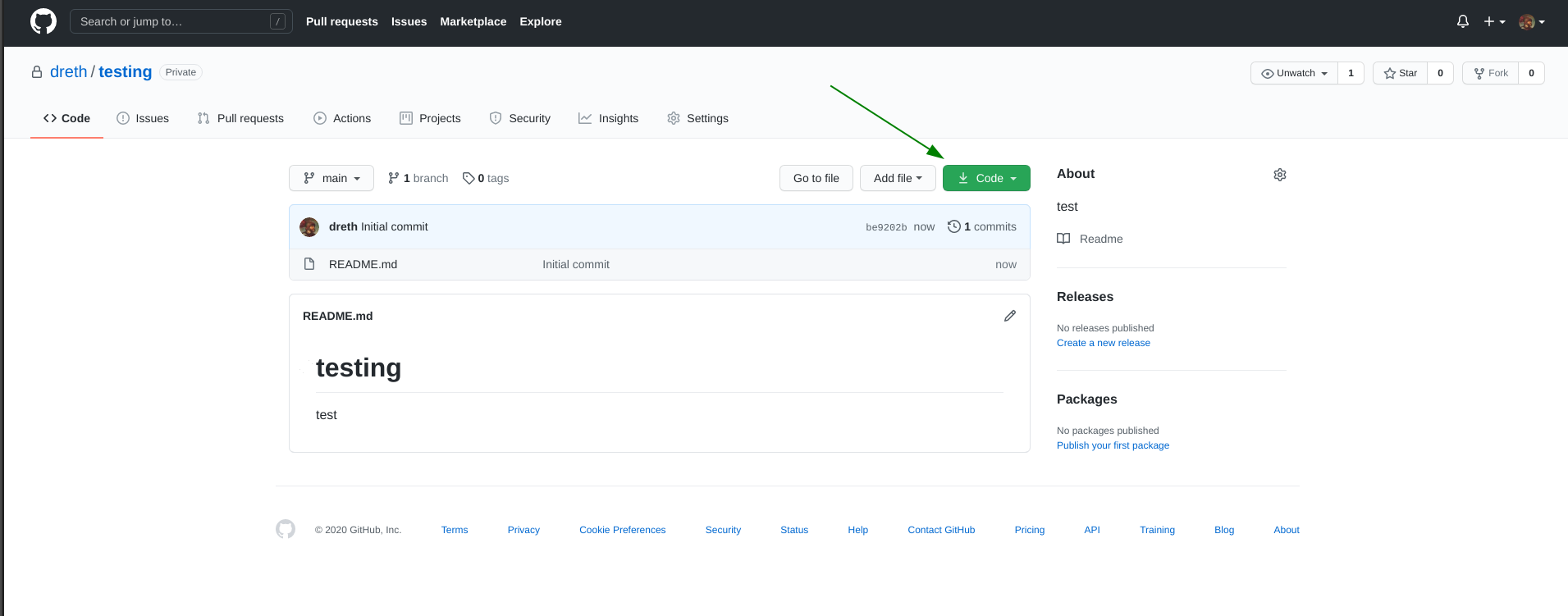
Task: Click the footer GitHub logo
Action: (286, 529)
